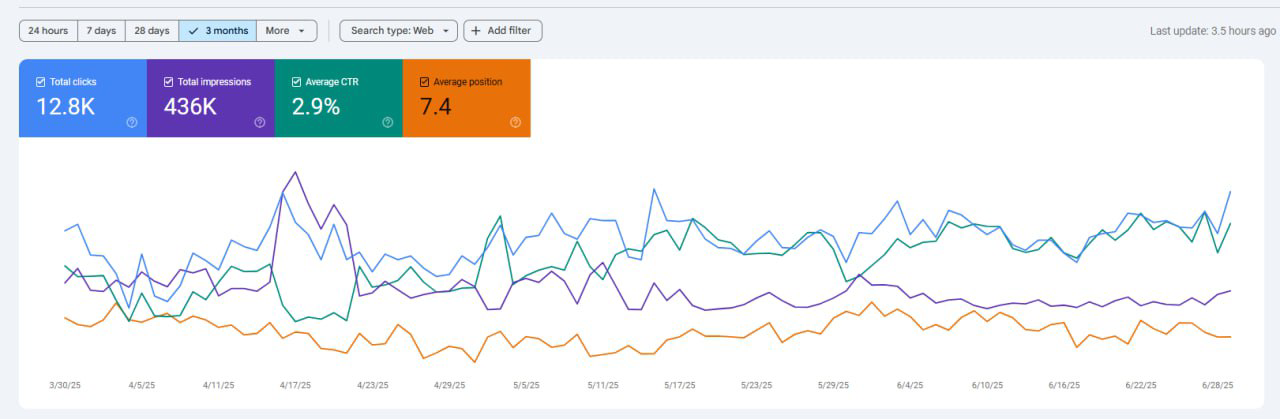
Task: Toggle the Average position checkbox
Action: [424, 82]
